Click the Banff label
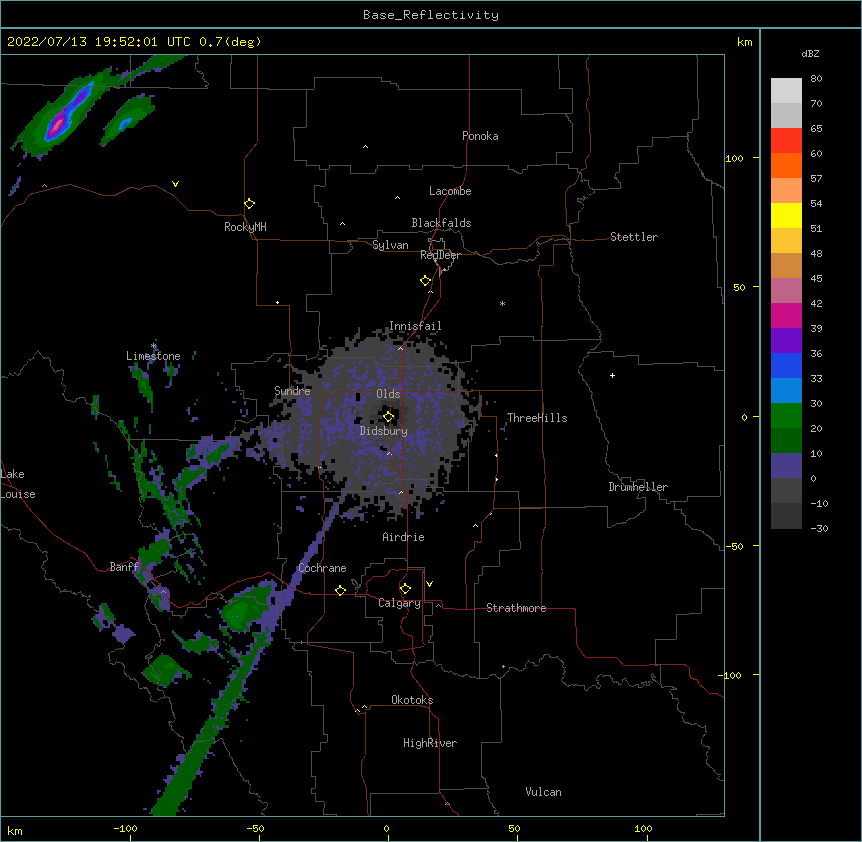Screen dimensions: 862x842 pyautogui.click(x=124, y=567)
